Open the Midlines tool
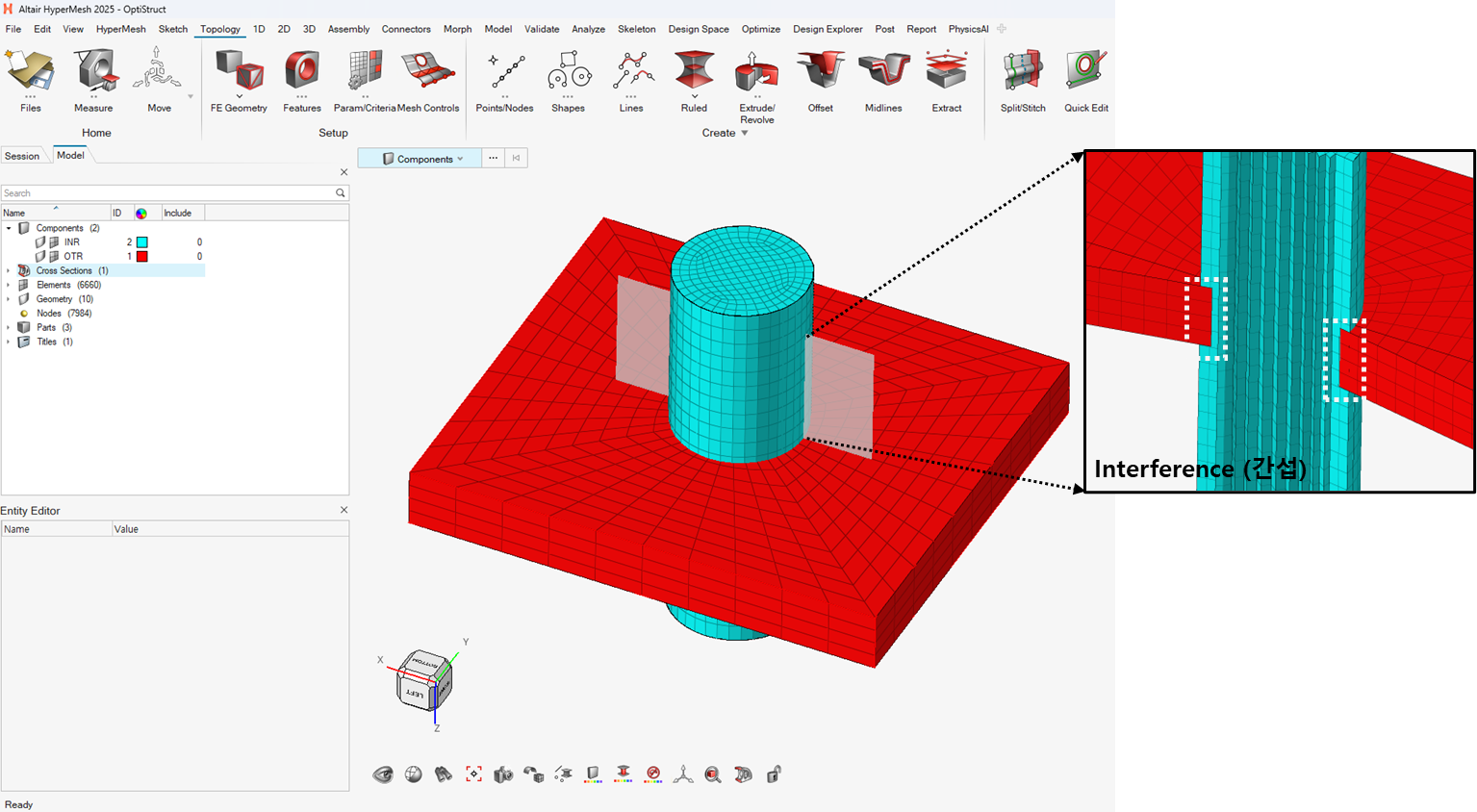Viewport: 1477px width, 812px height. pos(883,81)
